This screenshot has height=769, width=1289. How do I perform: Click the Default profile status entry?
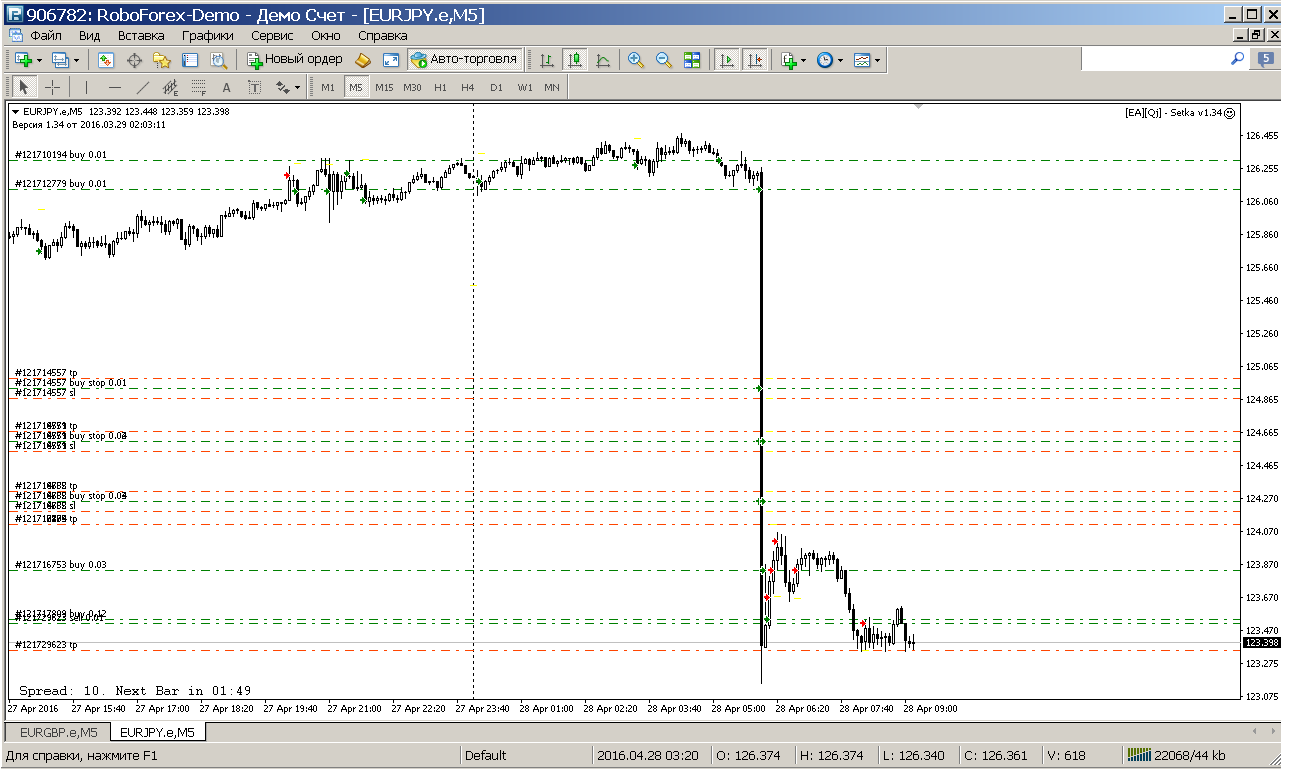[486, 756]
